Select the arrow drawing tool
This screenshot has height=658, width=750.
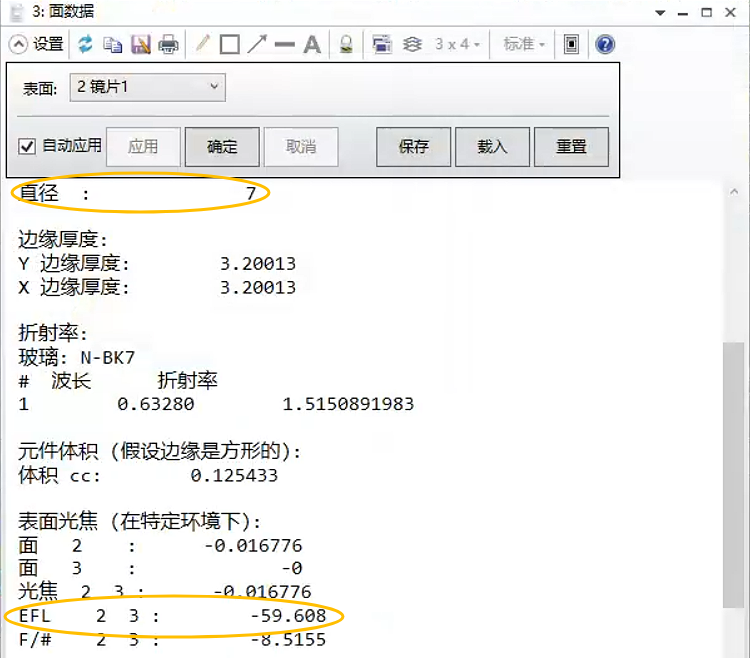click(257, 44)
